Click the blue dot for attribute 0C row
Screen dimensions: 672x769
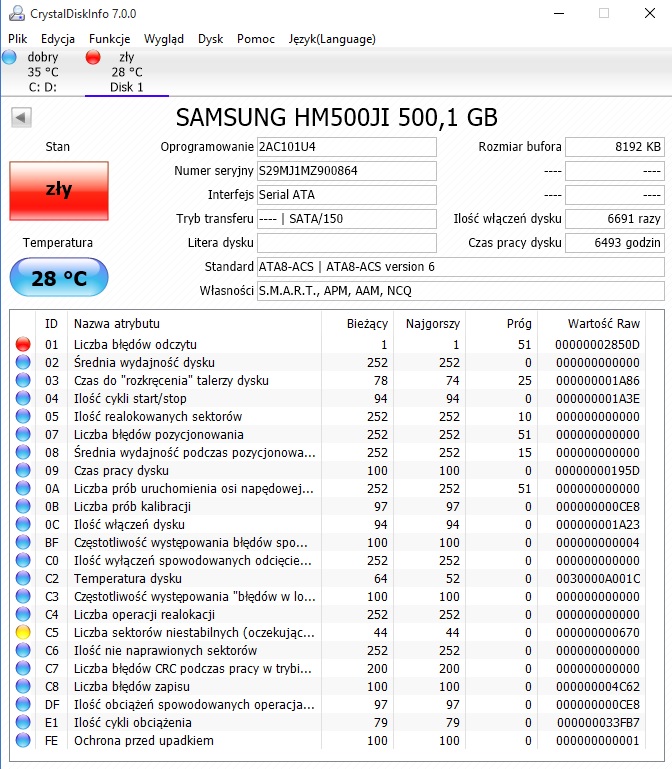click(x=23, y=524)
